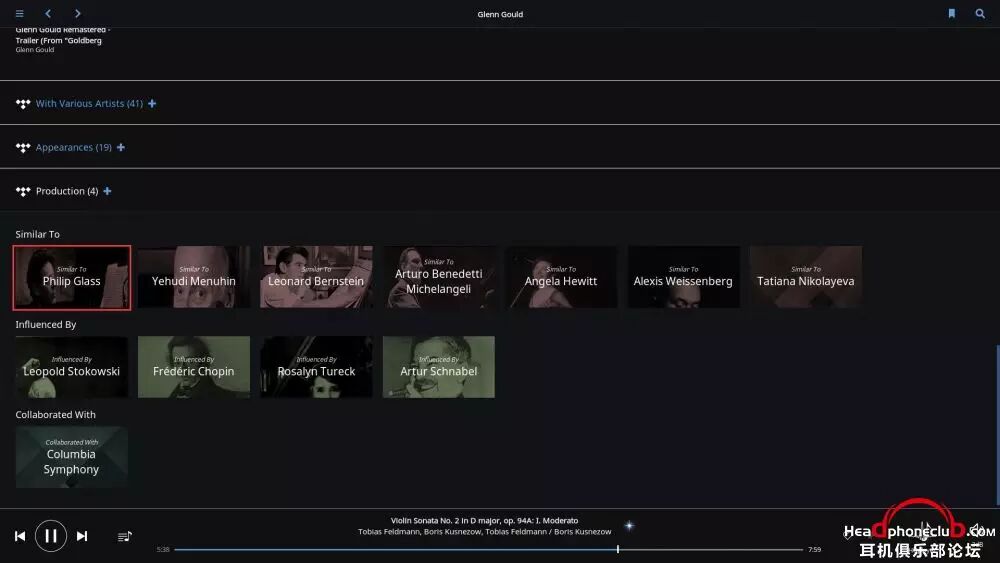Screen dimensions: 1000x563
Task: Click the Collaborated With section heading
Action: click(x=55, y=414)
